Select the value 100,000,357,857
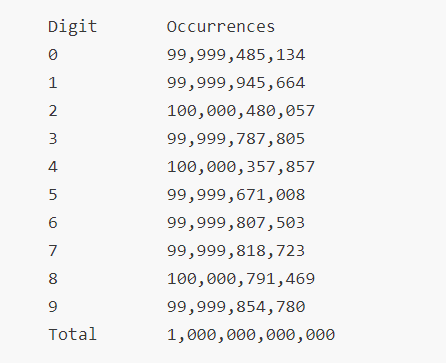Image resolution: width=446 pixels, height=363 pixels. 241,167
